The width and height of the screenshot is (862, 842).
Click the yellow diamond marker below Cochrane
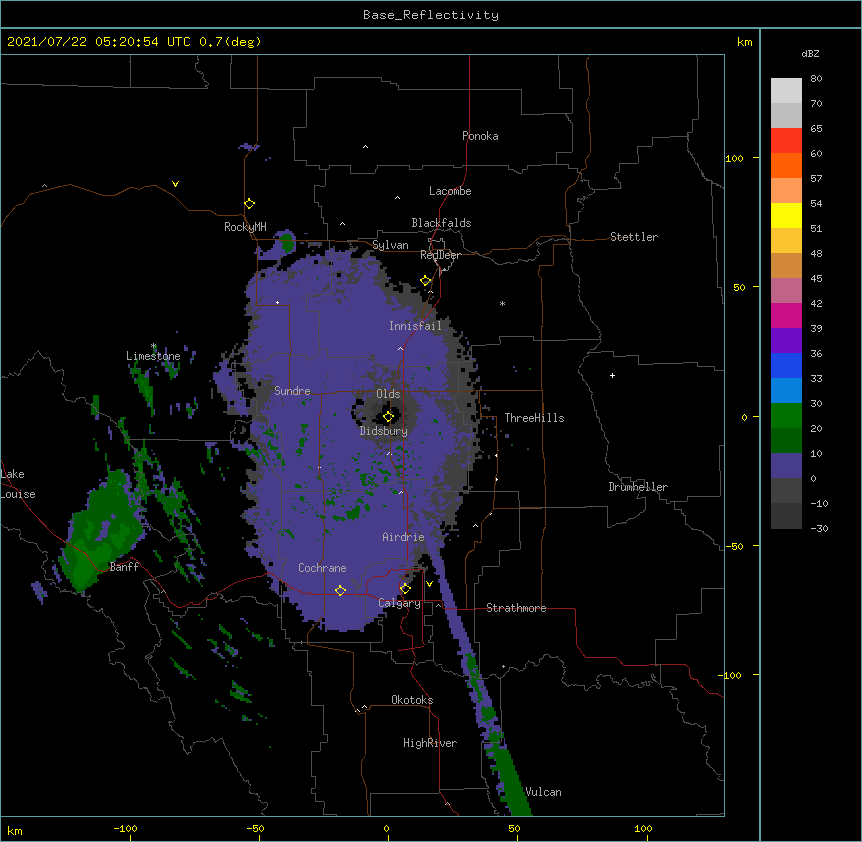(340, 590)
